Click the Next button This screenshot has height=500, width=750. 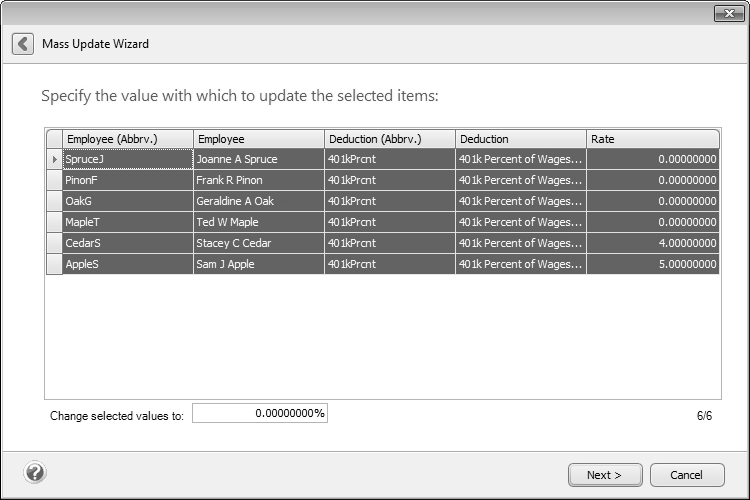(604, 475)
